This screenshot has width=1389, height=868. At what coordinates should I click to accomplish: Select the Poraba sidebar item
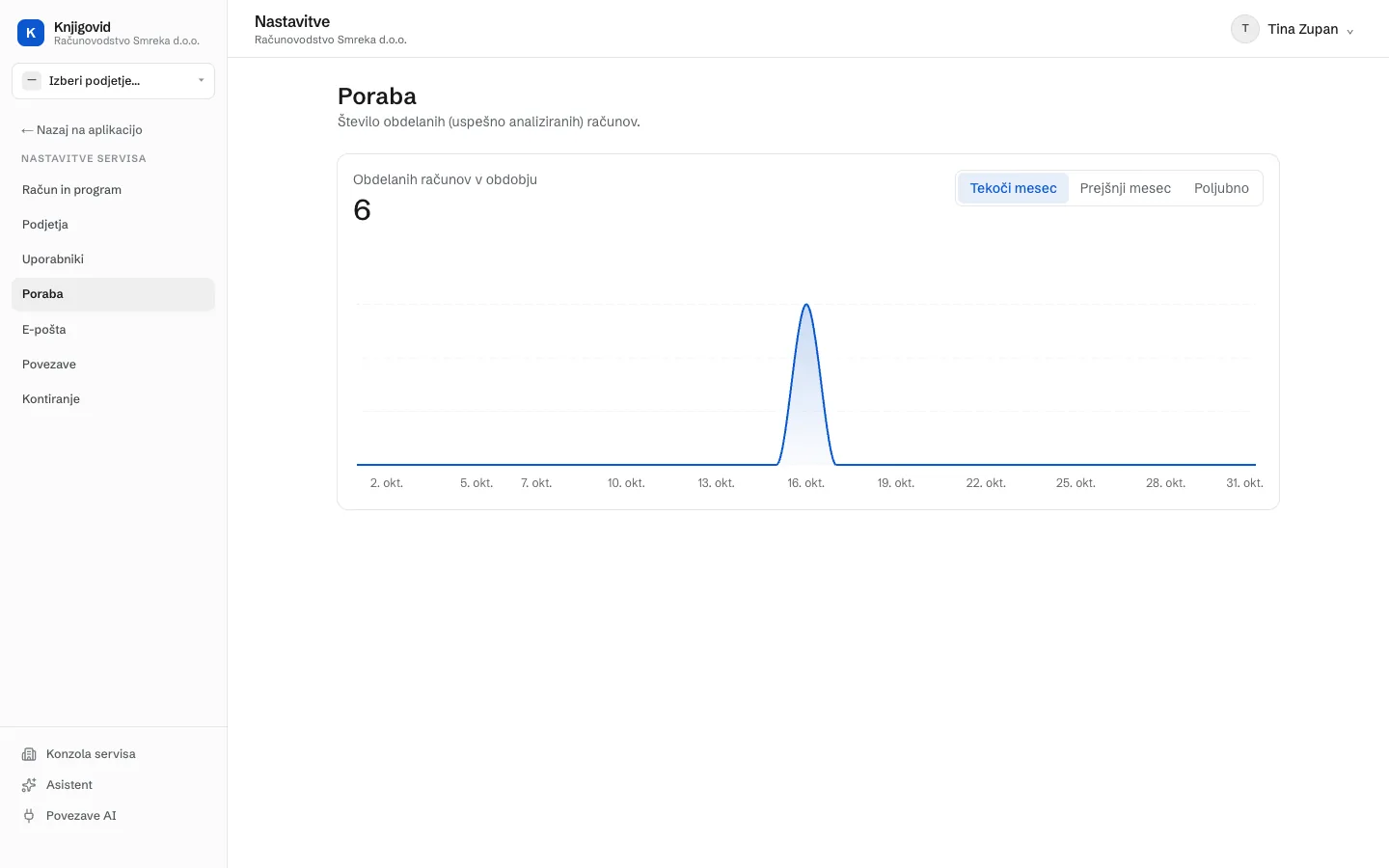pyautogui.click(x=113, y=294)
